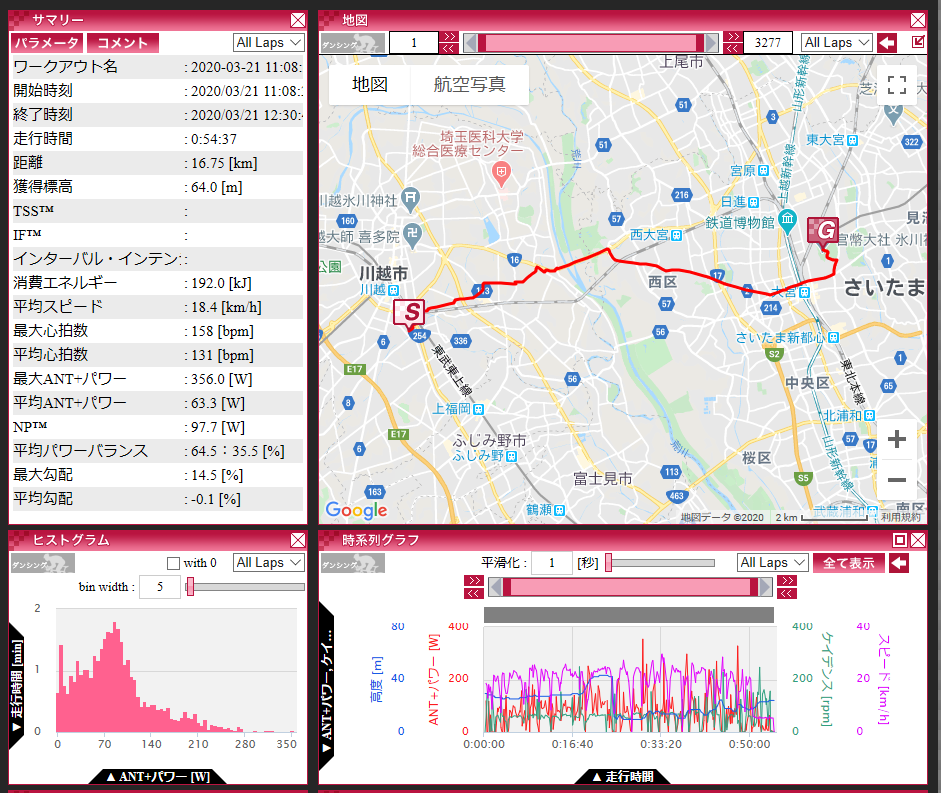The width and height of the screenshot is (941, 793).
Task: Maximize the time series graph panel
Action: coord(900,540)
